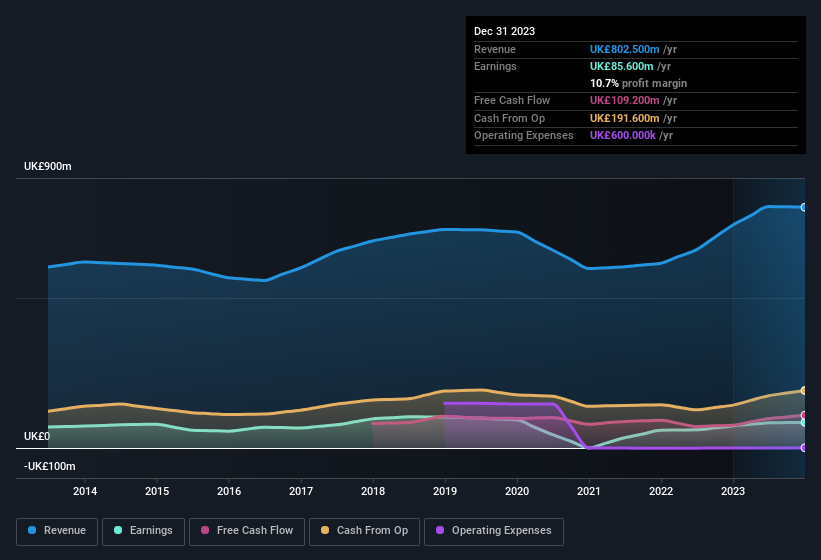Click the purple Operating Expenses legend dot
Image resolution: width=821 pixels, height=560 pixels.
[x=440, y=530]
